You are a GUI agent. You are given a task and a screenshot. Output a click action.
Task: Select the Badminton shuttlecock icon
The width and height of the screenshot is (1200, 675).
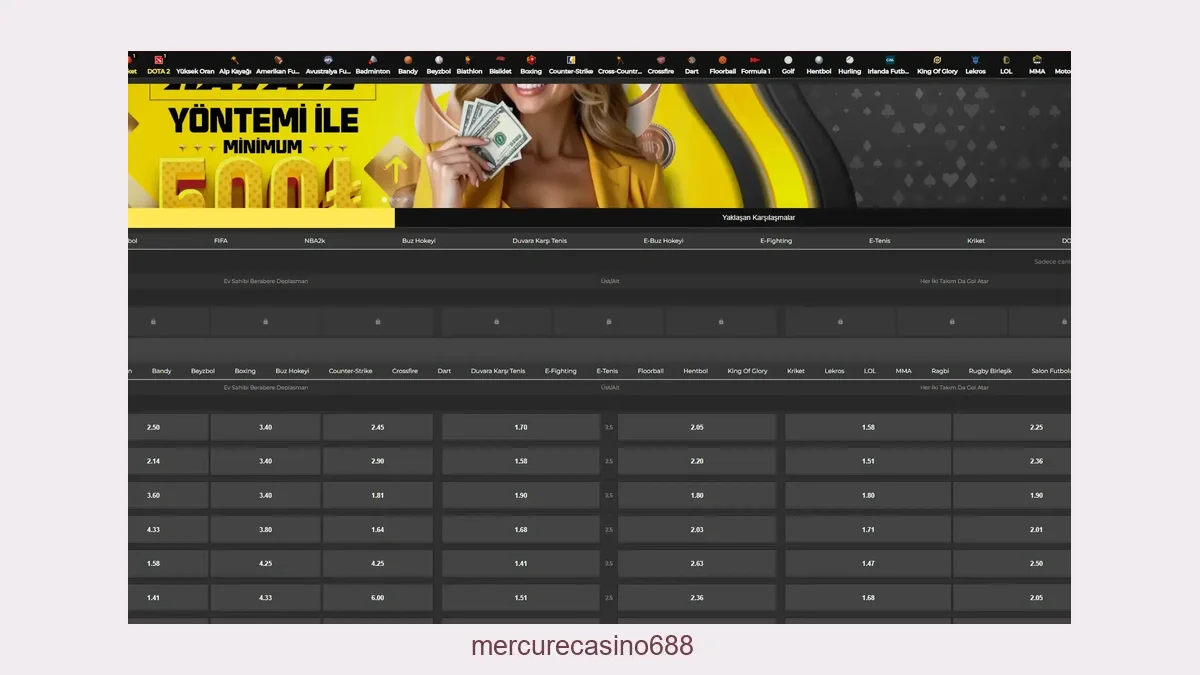point(372,61)
